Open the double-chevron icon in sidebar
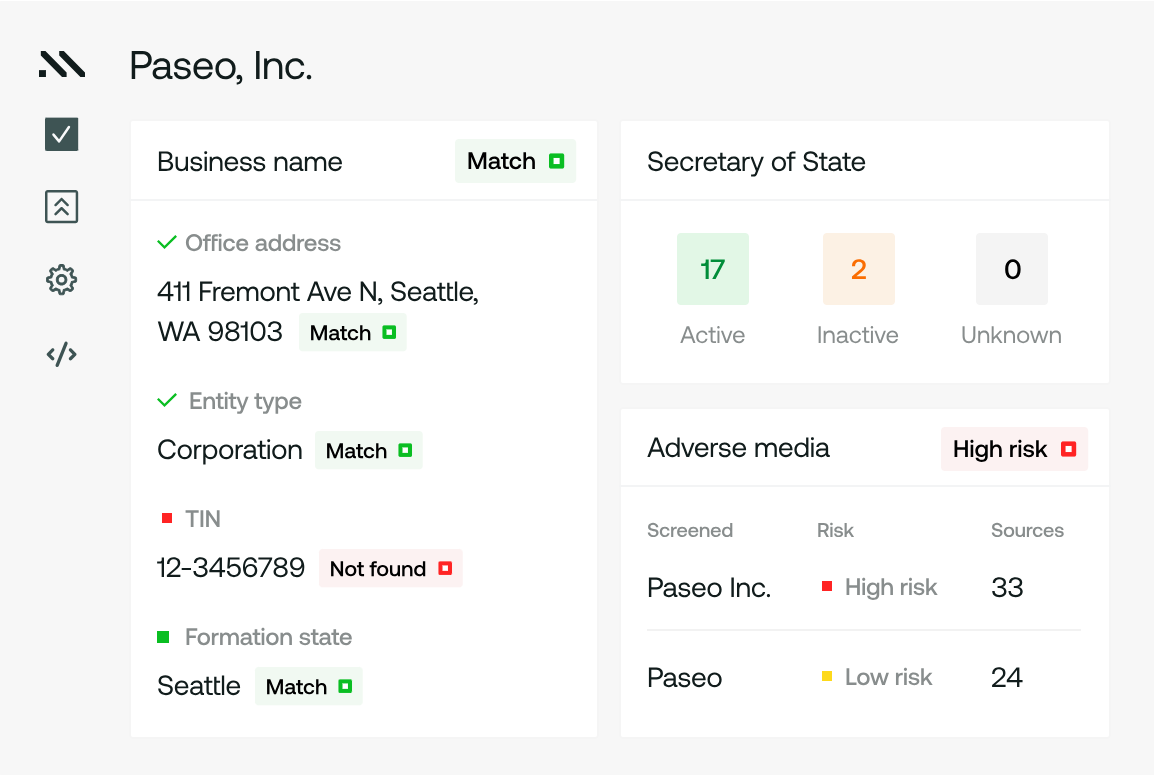 coord(62,207)
